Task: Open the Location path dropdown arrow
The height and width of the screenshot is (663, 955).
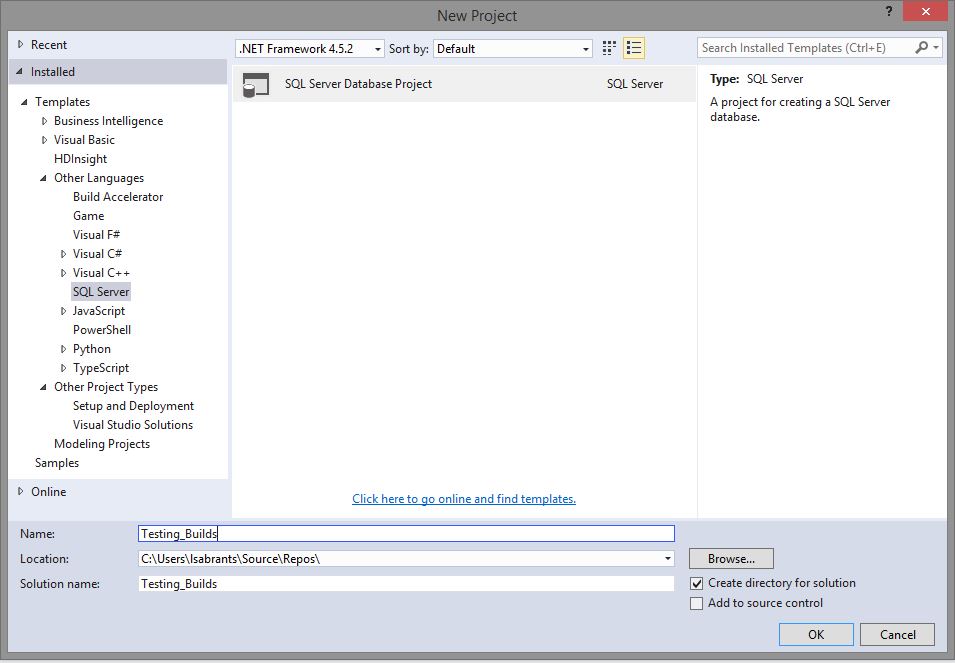Action: coord(668,558)
